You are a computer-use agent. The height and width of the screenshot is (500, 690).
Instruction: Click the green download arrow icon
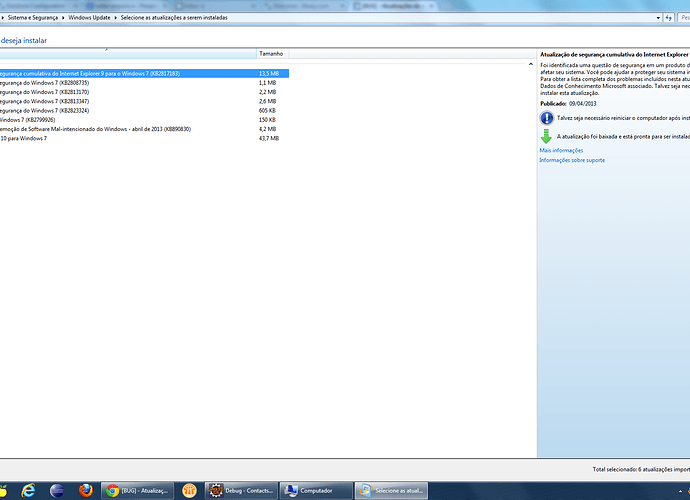point(546,136)
